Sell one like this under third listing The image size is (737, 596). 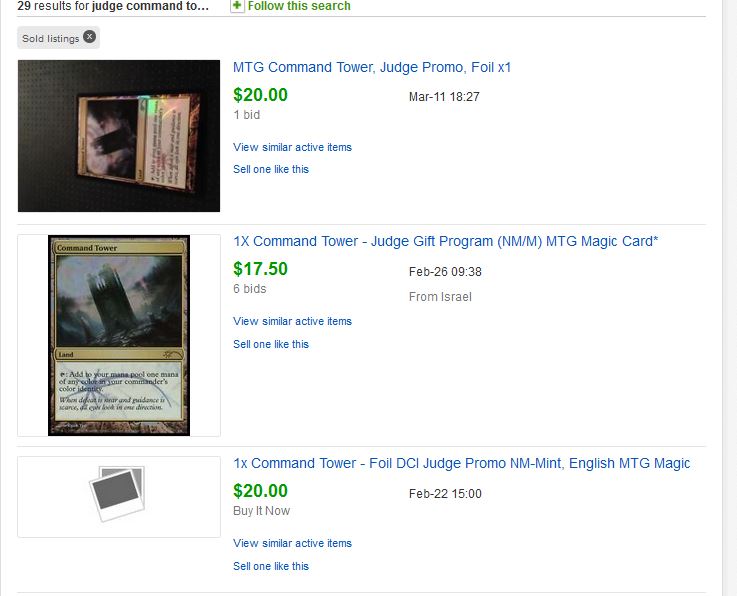coord(271,566)
